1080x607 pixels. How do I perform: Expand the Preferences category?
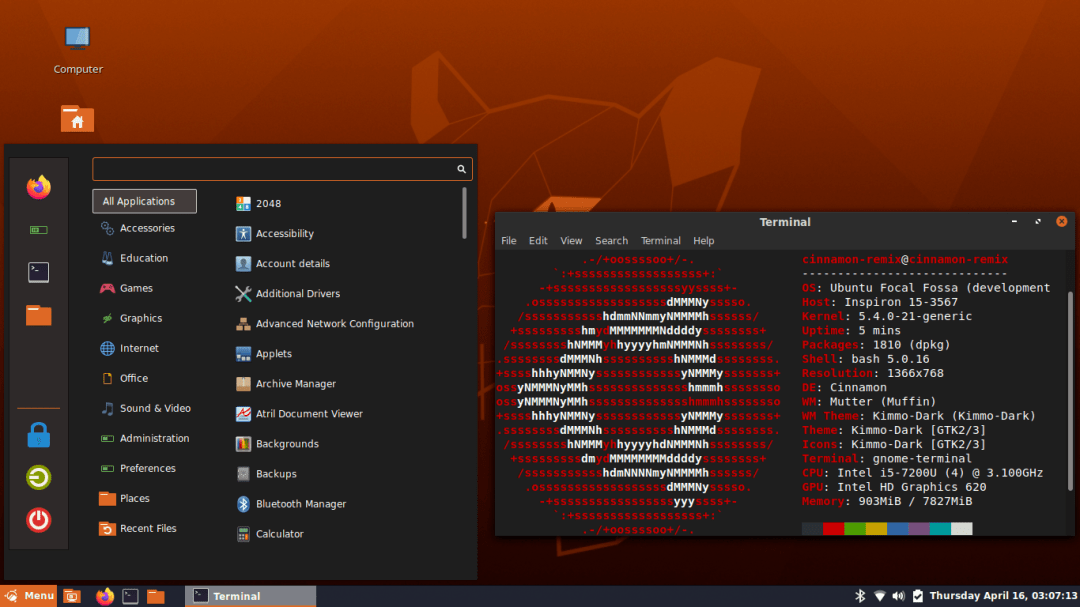pos(147,468)
